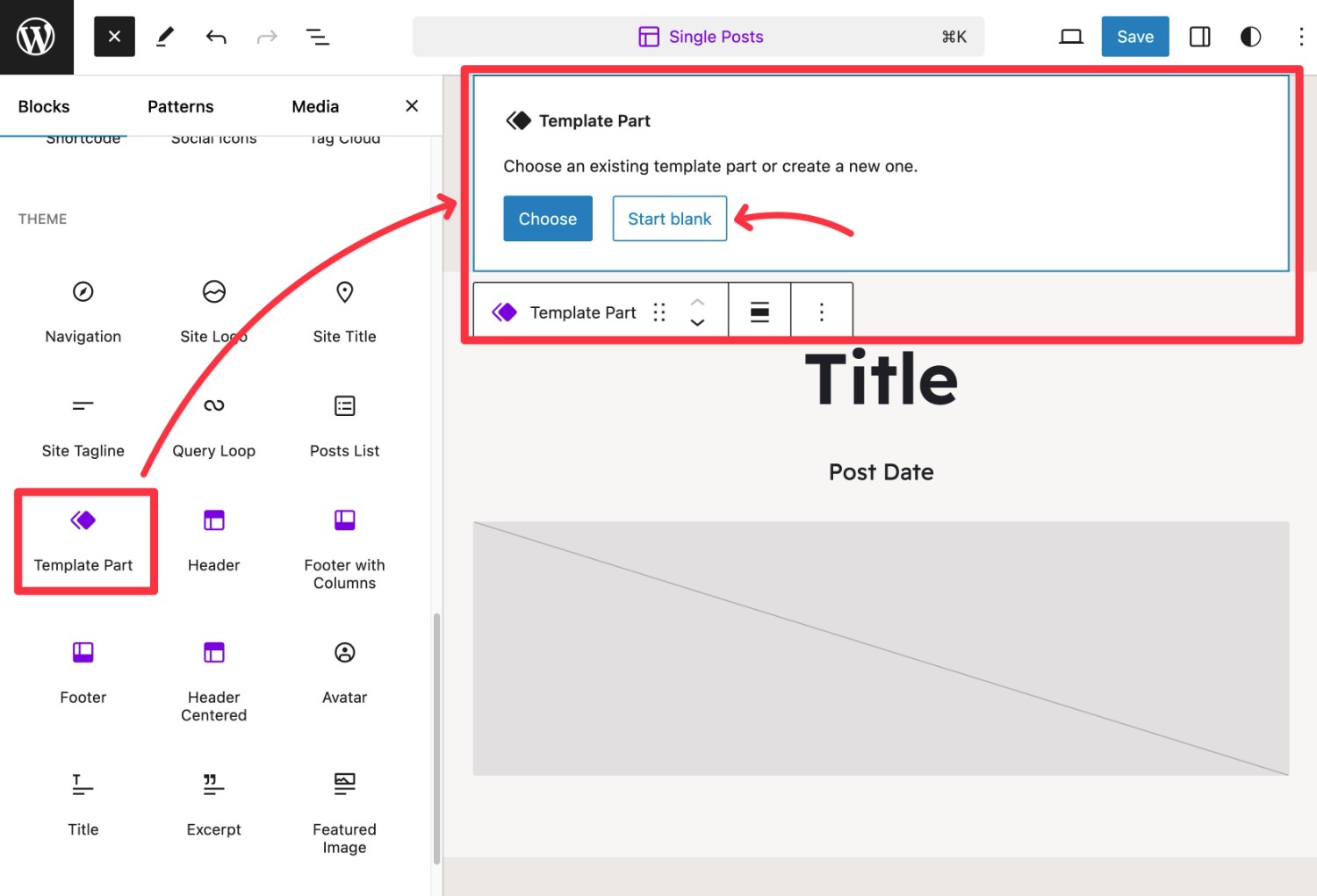Switch to desktop preview view
The height and width of the screenshot is (896, 1317).
pos(1071,37)
